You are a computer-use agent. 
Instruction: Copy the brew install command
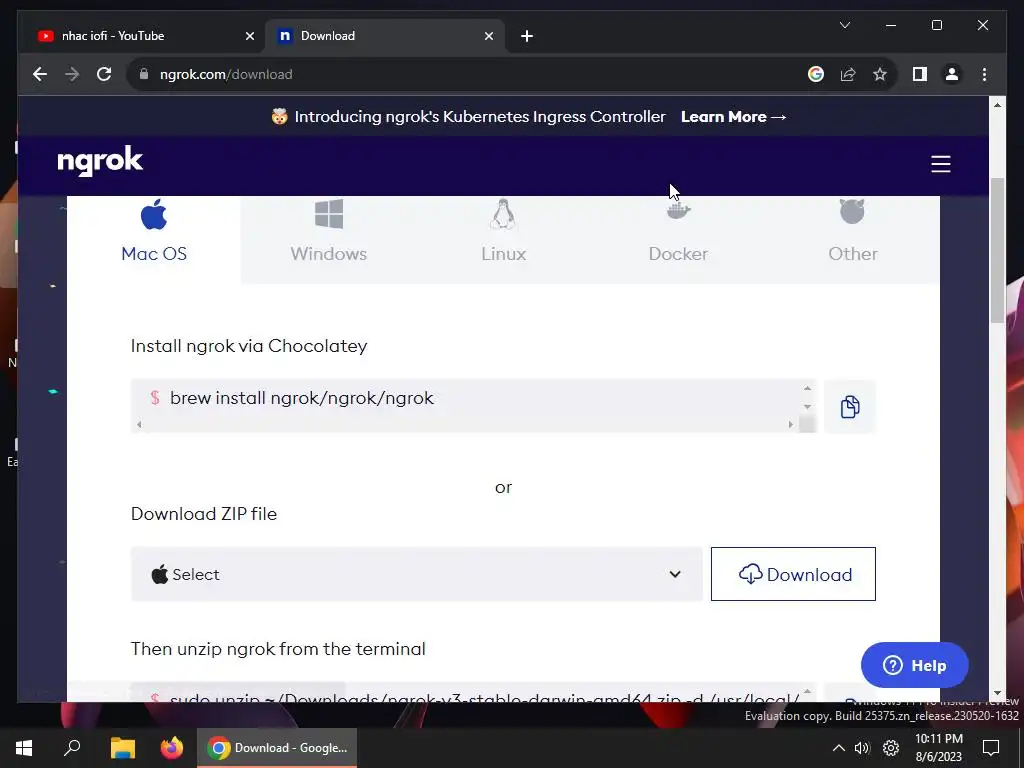click(849, 406)
